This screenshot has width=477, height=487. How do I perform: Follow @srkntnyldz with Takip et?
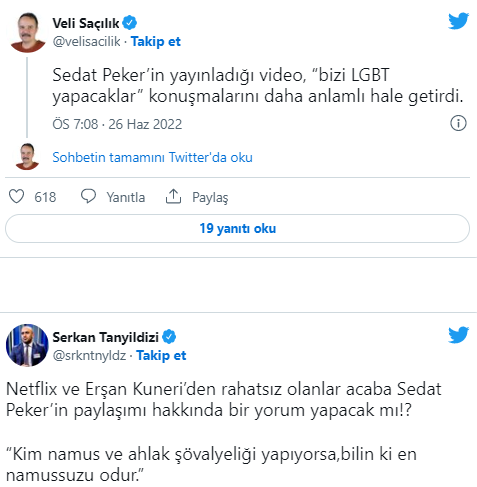[x=161, y=356]
